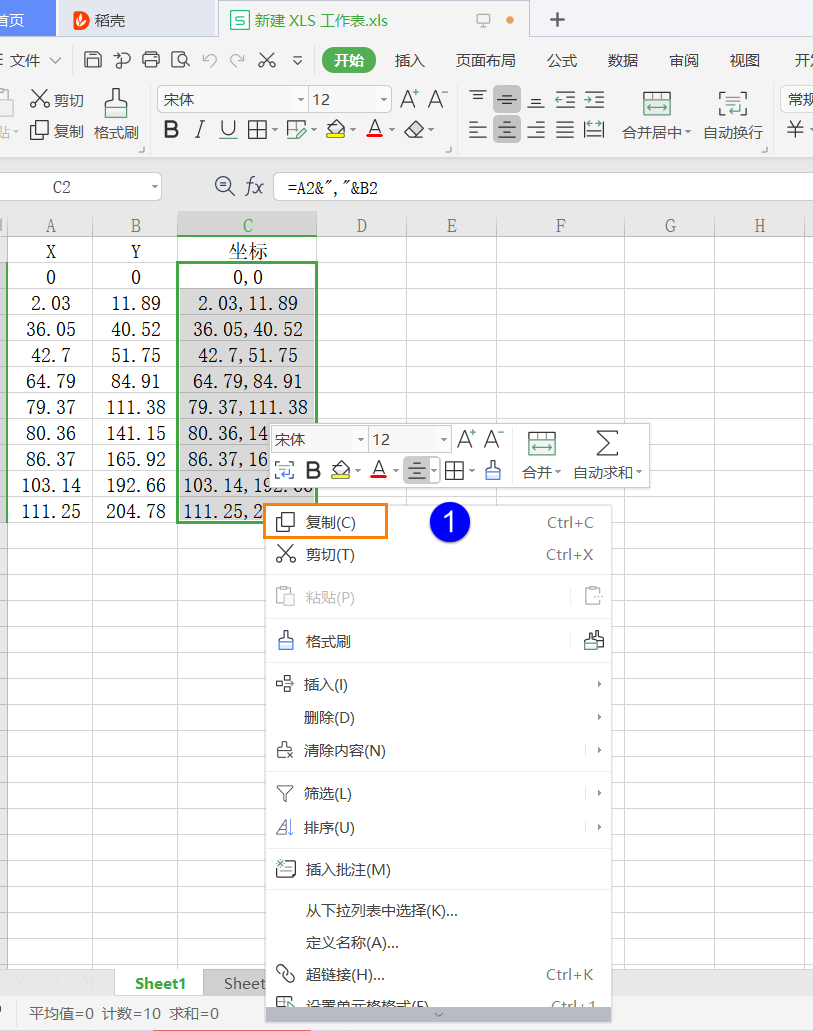Click Bold in the mini toolbar
The width and height of the screenshot is (813, 1031).
(313, 470)
